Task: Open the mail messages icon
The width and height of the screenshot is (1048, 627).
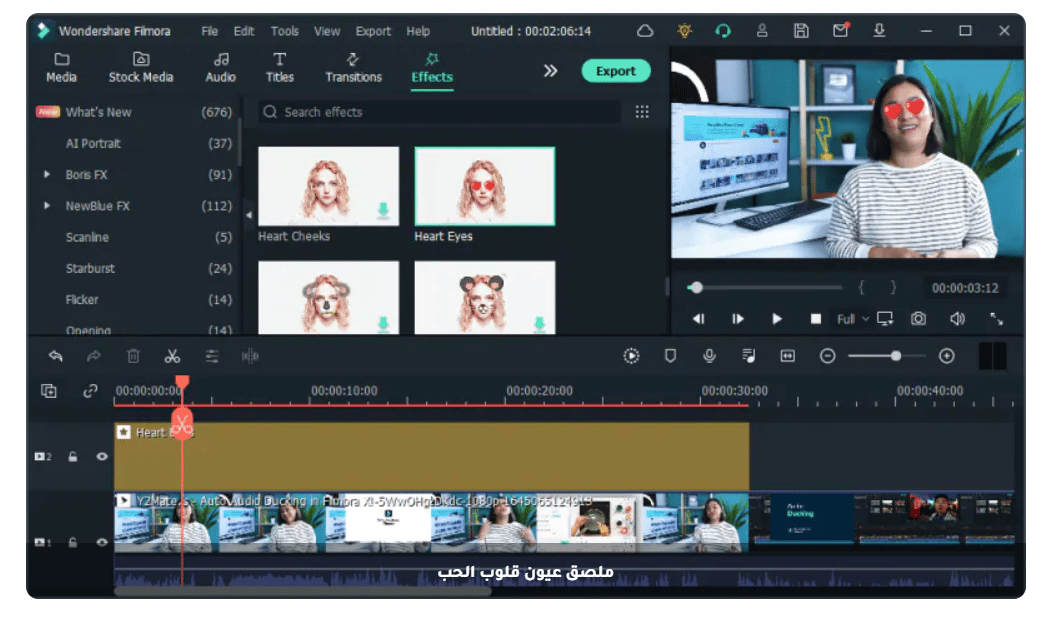Action: click(x=840, y=30)
